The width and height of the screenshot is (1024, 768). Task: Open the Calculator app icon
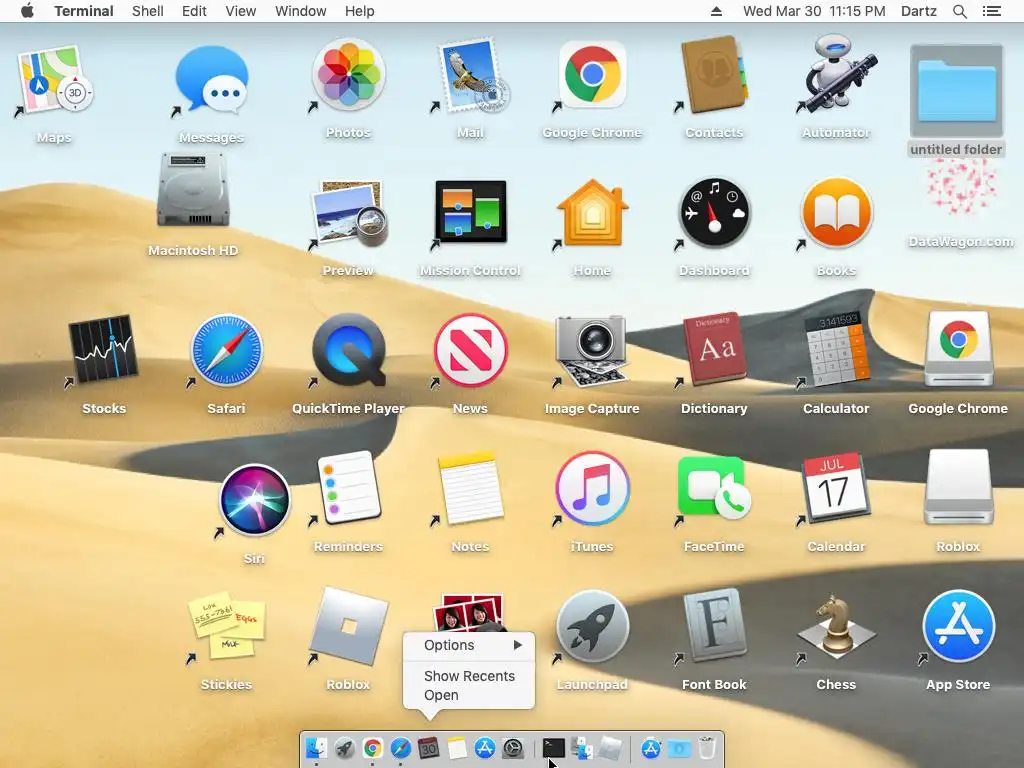coord(836,350)
